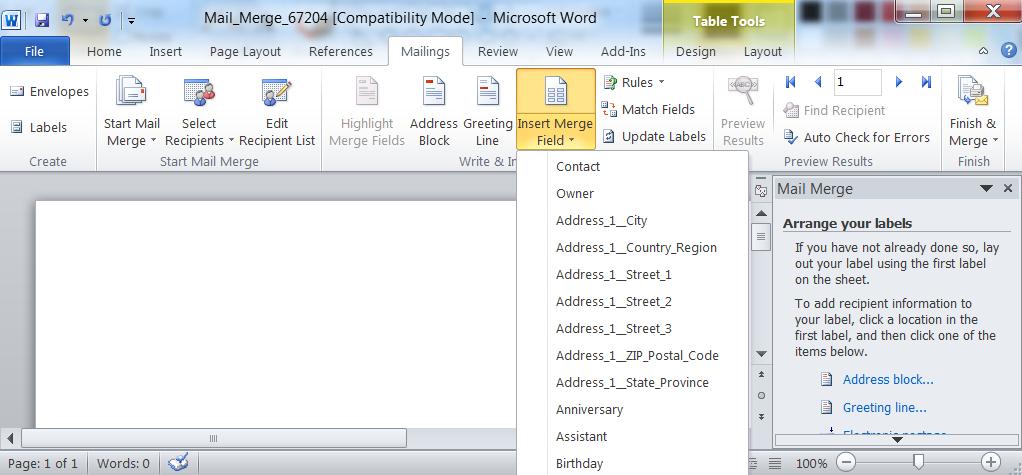
Task: Open Finish & Merge dropdown
Action: pyautogui.click(x=973, y=111)
